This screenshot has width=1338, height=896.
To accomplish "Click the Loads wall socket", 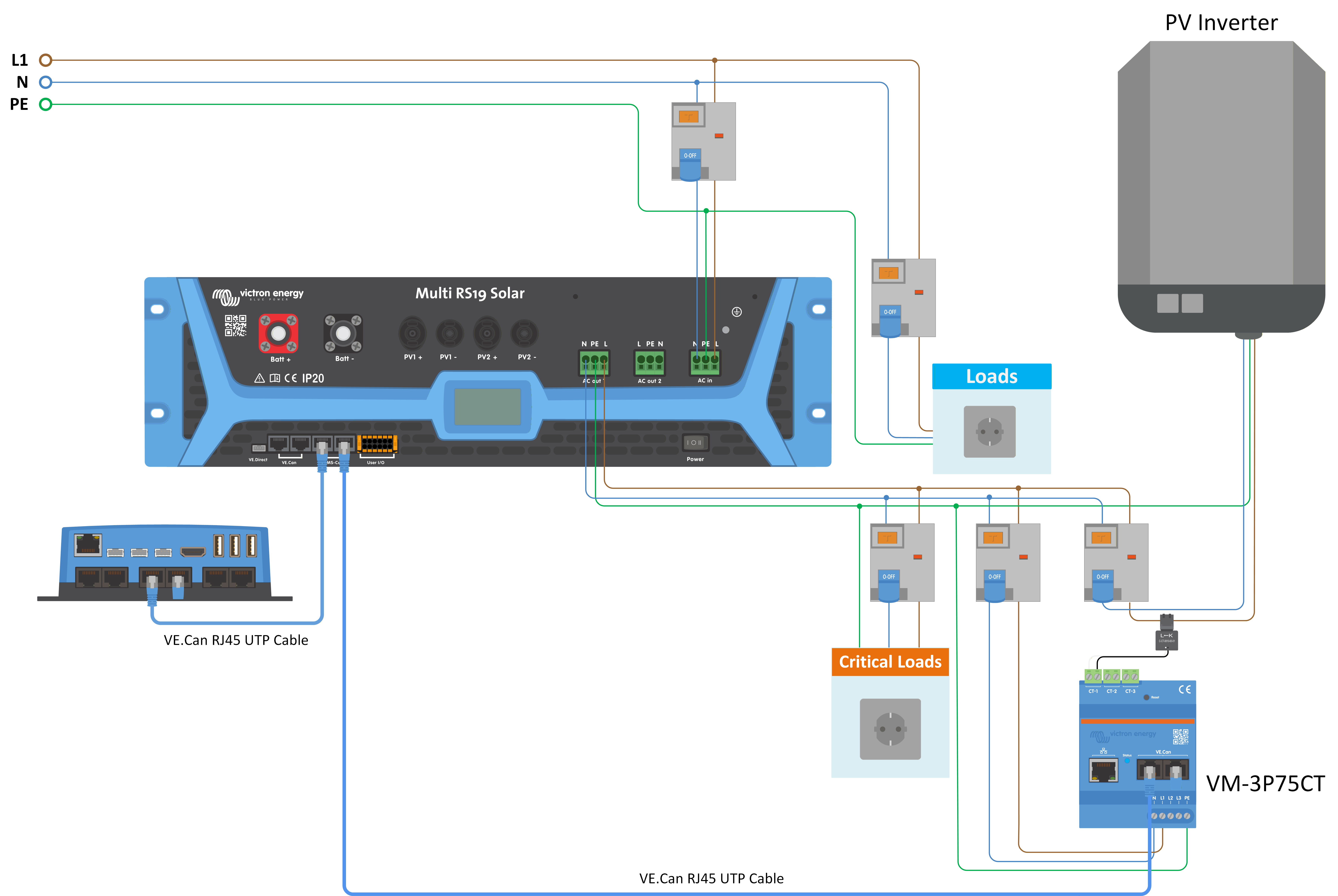I will (x=990, y=431).
